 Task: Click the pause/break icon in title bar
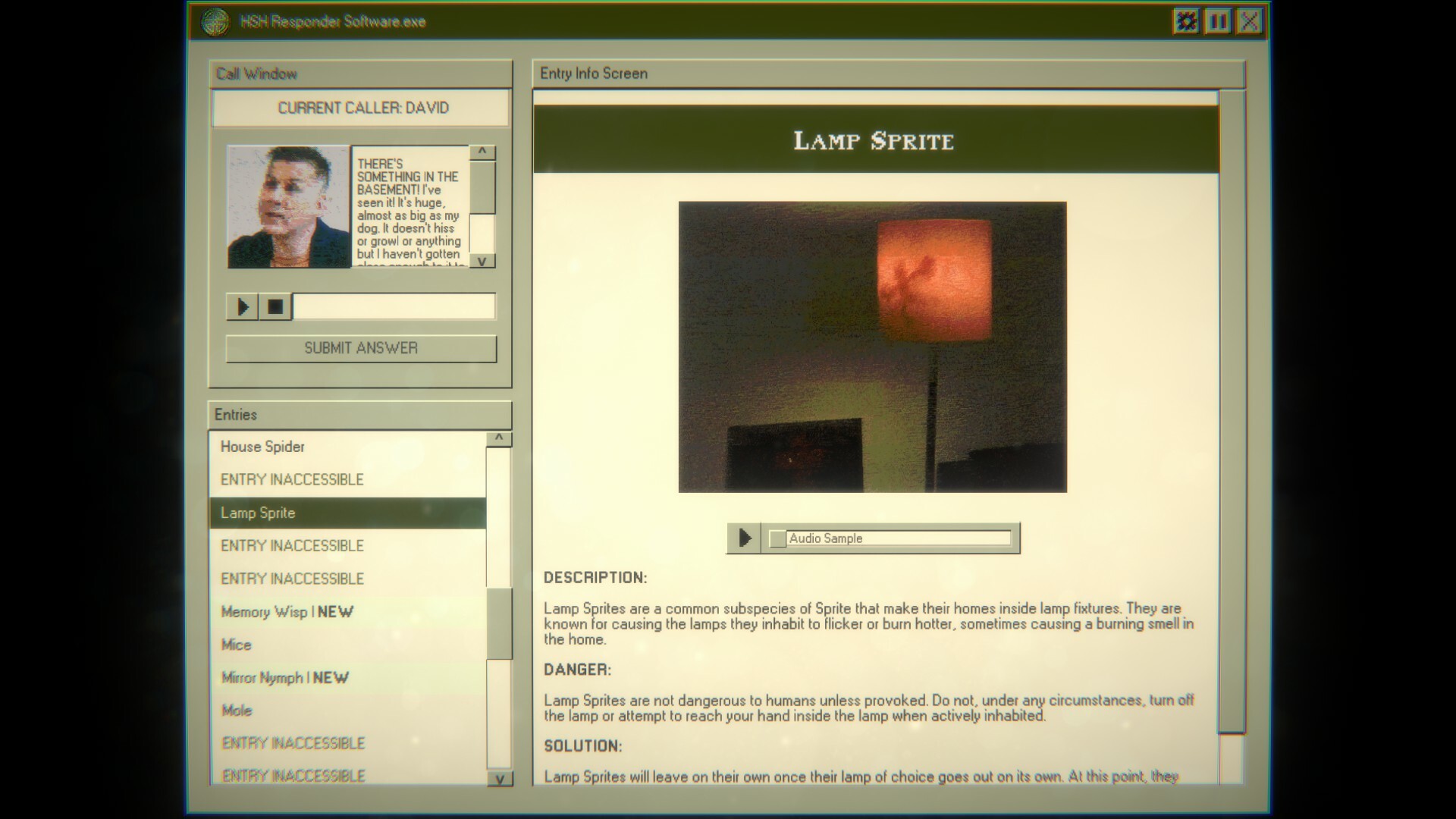click(x=1218, y=20)
